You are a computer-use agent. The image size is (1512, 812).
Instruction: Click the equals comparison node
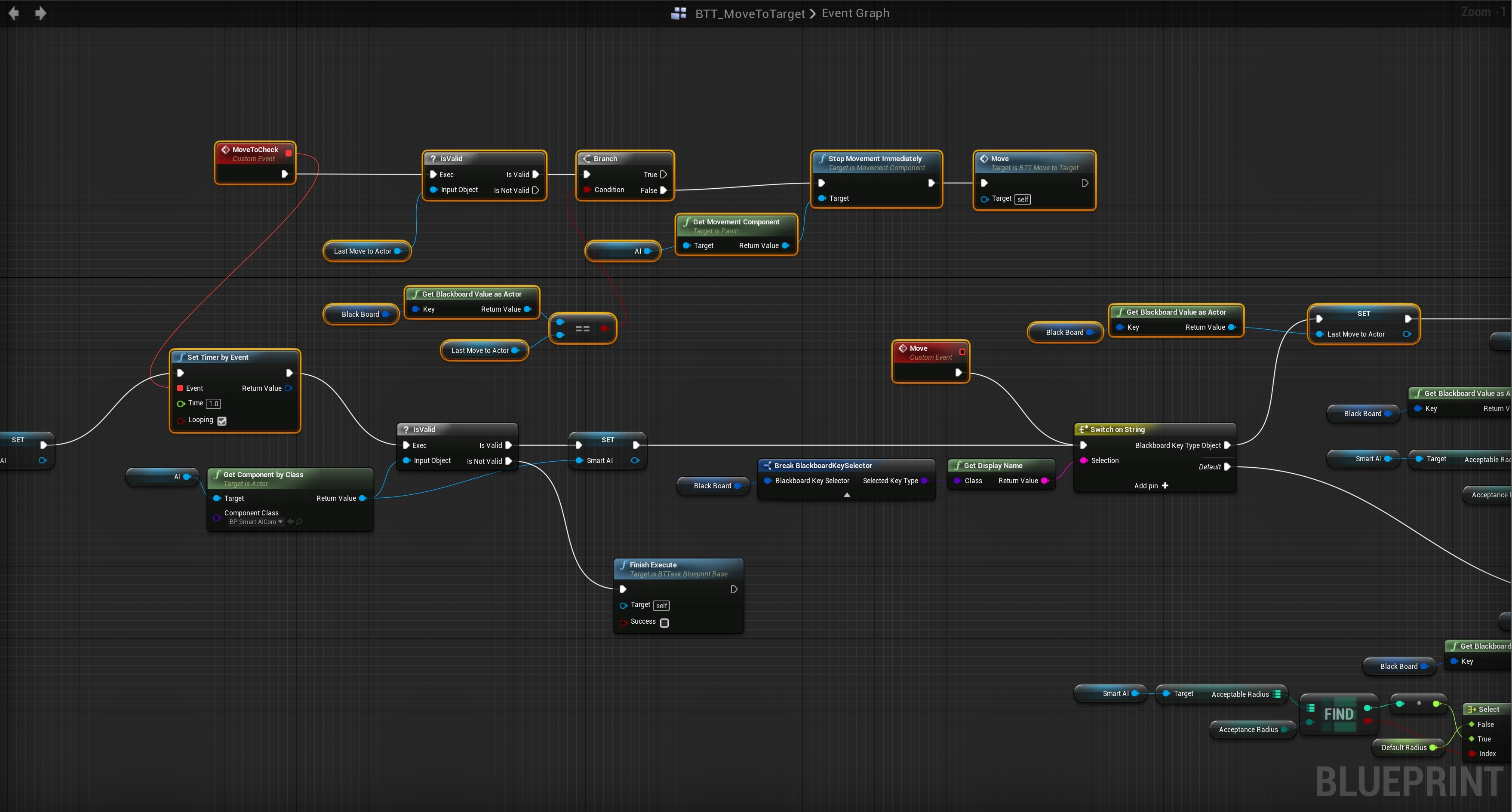click(582, 328)
